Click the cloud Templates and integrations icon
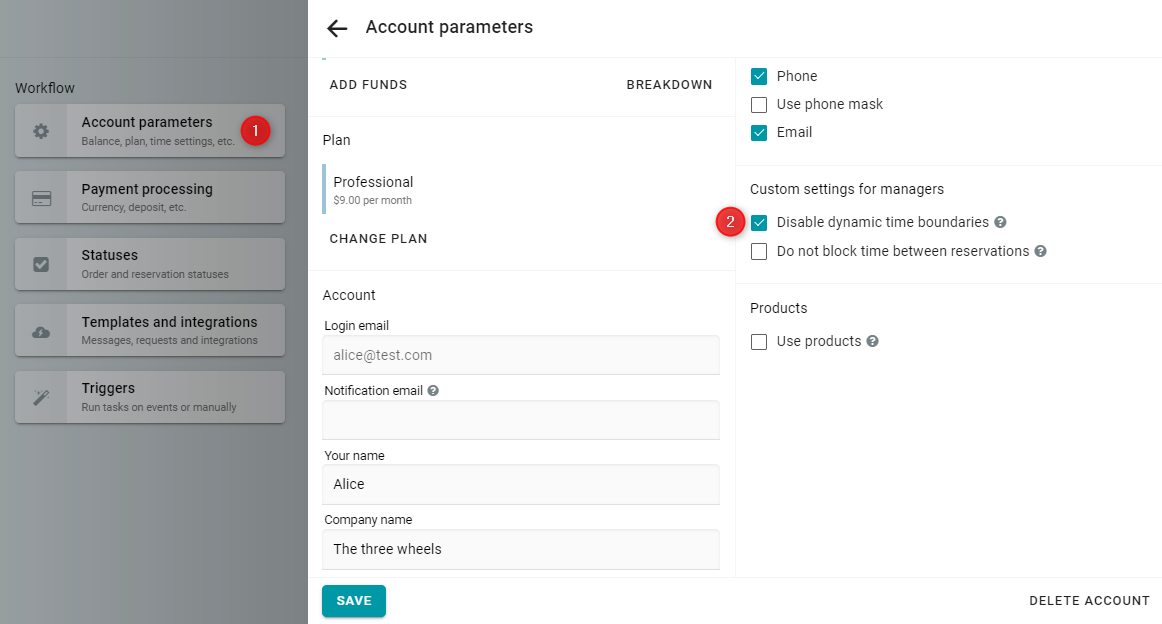The width and height of the screenshot is (1162, 624). coord(41,332)
